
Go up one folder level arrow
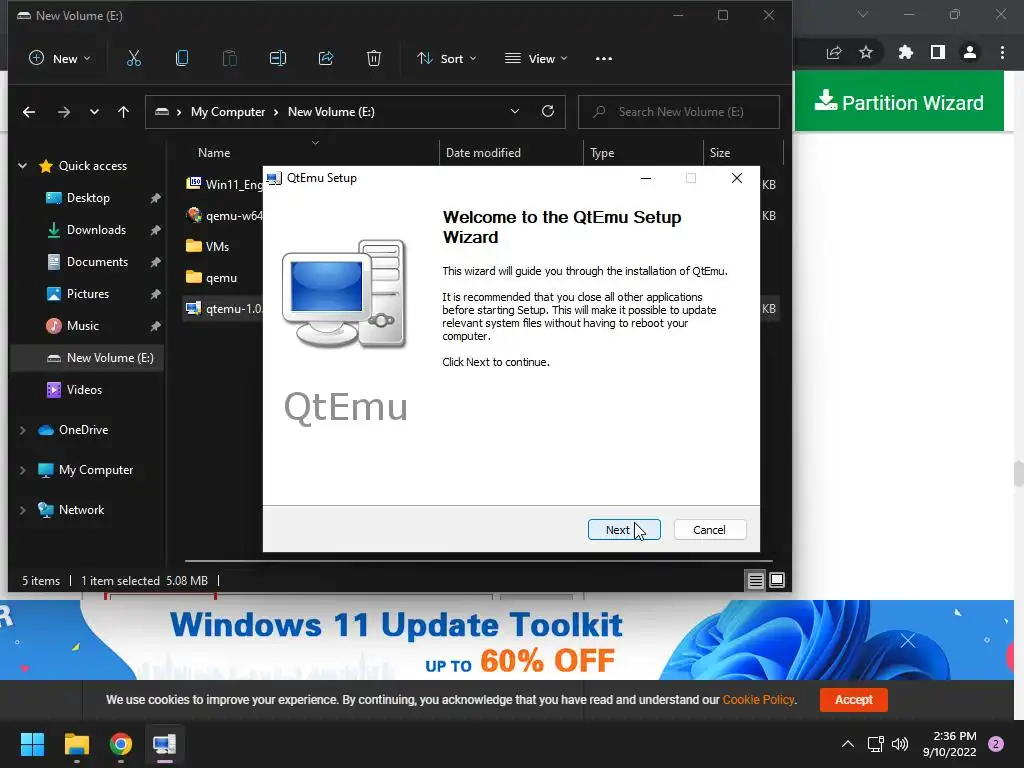123,112
